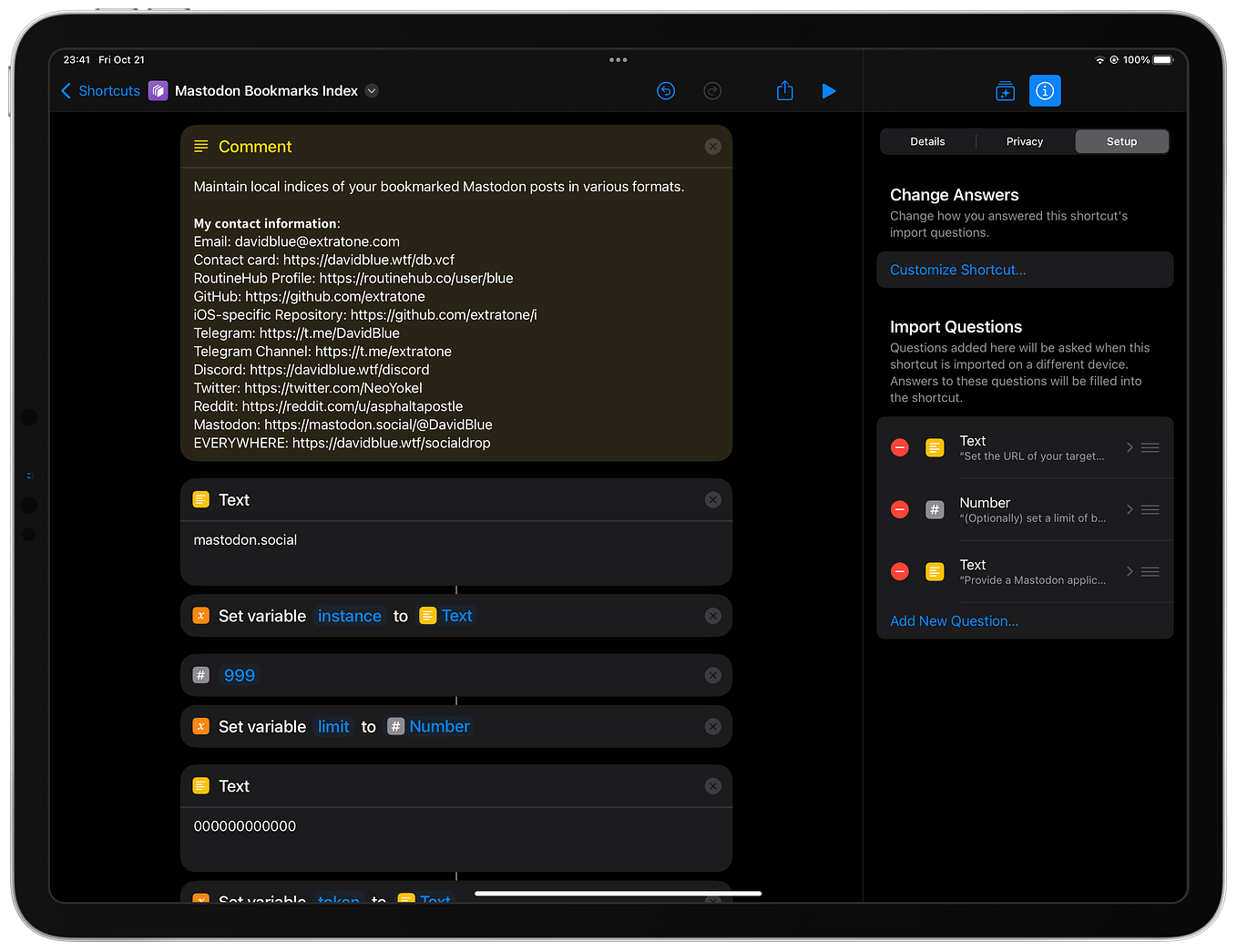Viewport: 1237px width, 952px height.
Task: Tap the battery indicator
Action: [1163, 60]
